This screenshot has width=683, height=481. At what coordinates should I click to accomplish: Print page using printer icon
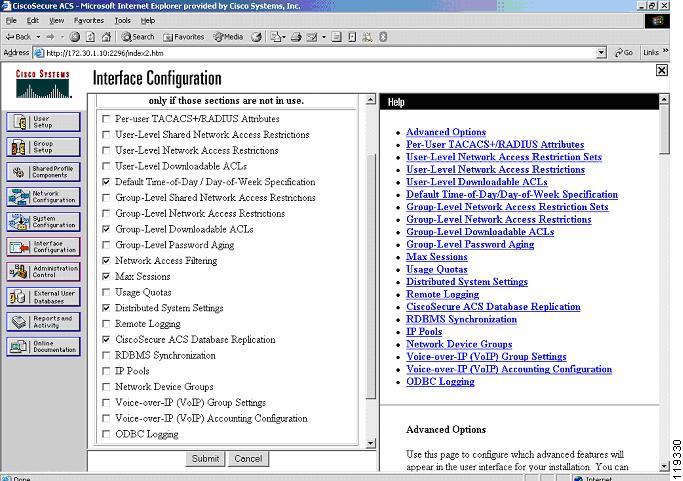click(296, 37)
